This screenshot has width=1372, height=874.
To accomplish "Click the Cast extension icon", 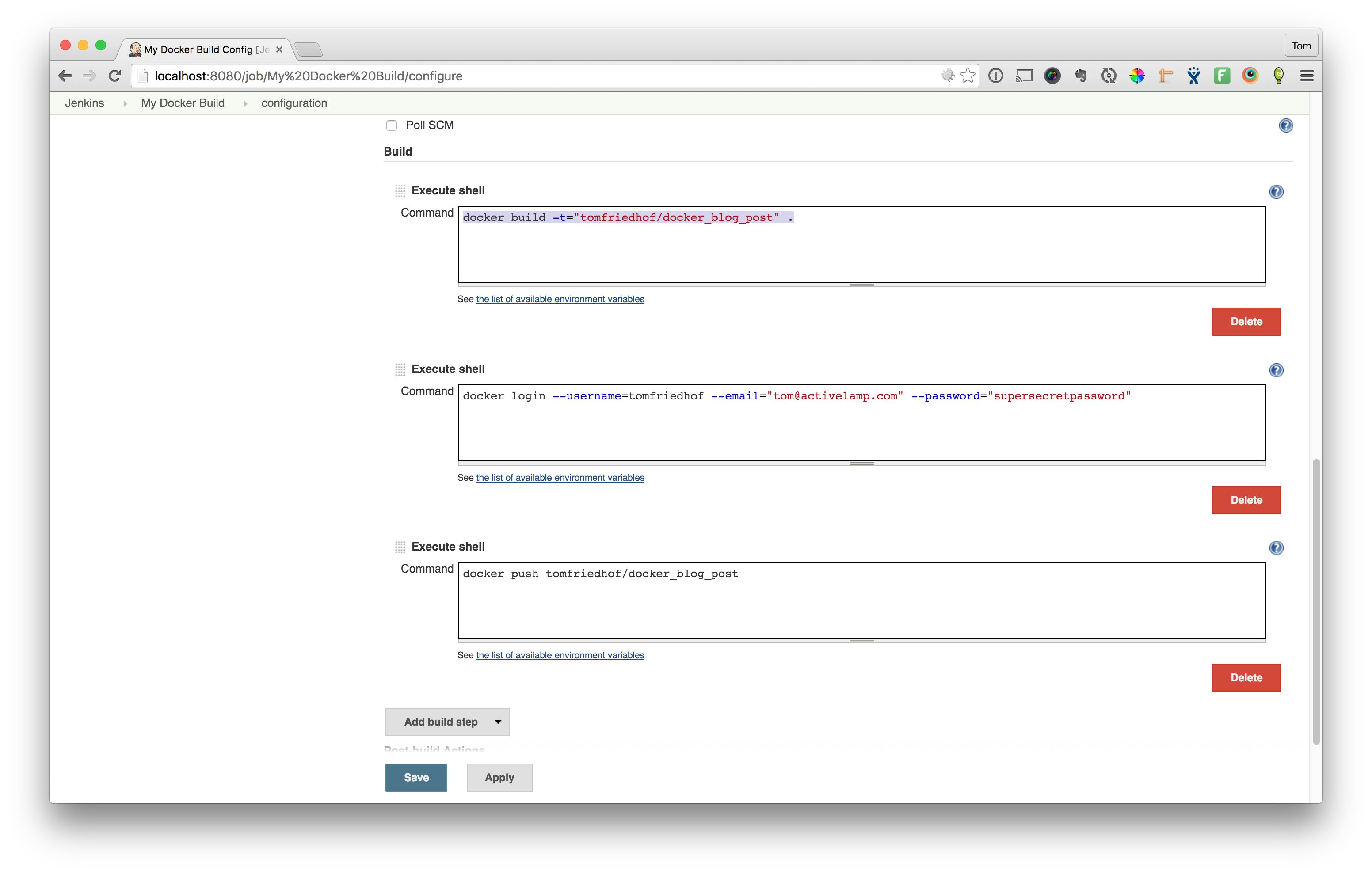I will coord(1024,76).
